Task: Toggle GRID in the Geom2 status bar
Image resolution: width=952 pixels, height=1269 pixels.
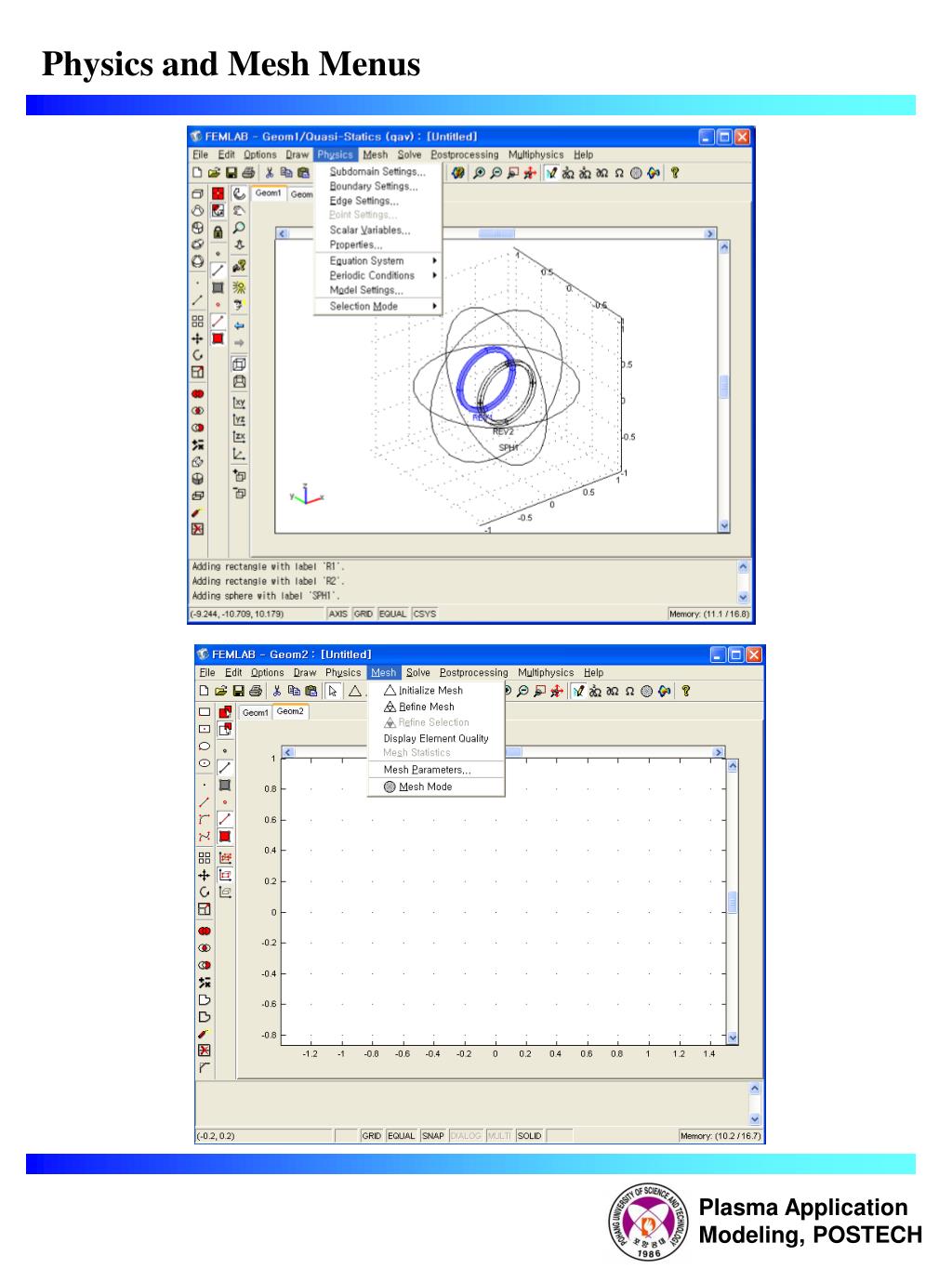Action: [372, 1136]
